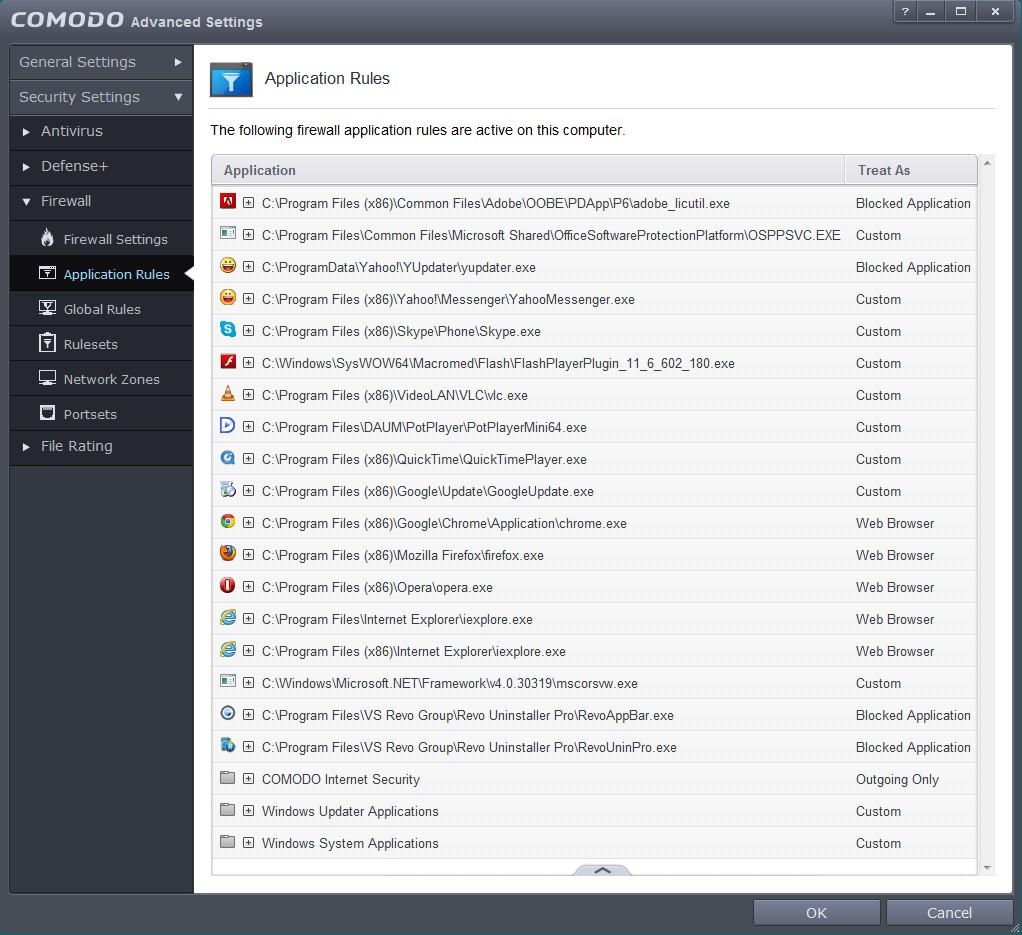1022x935 pixels.
Task: Click the scrollbar up arrow
Action: (x=987, y=163)
